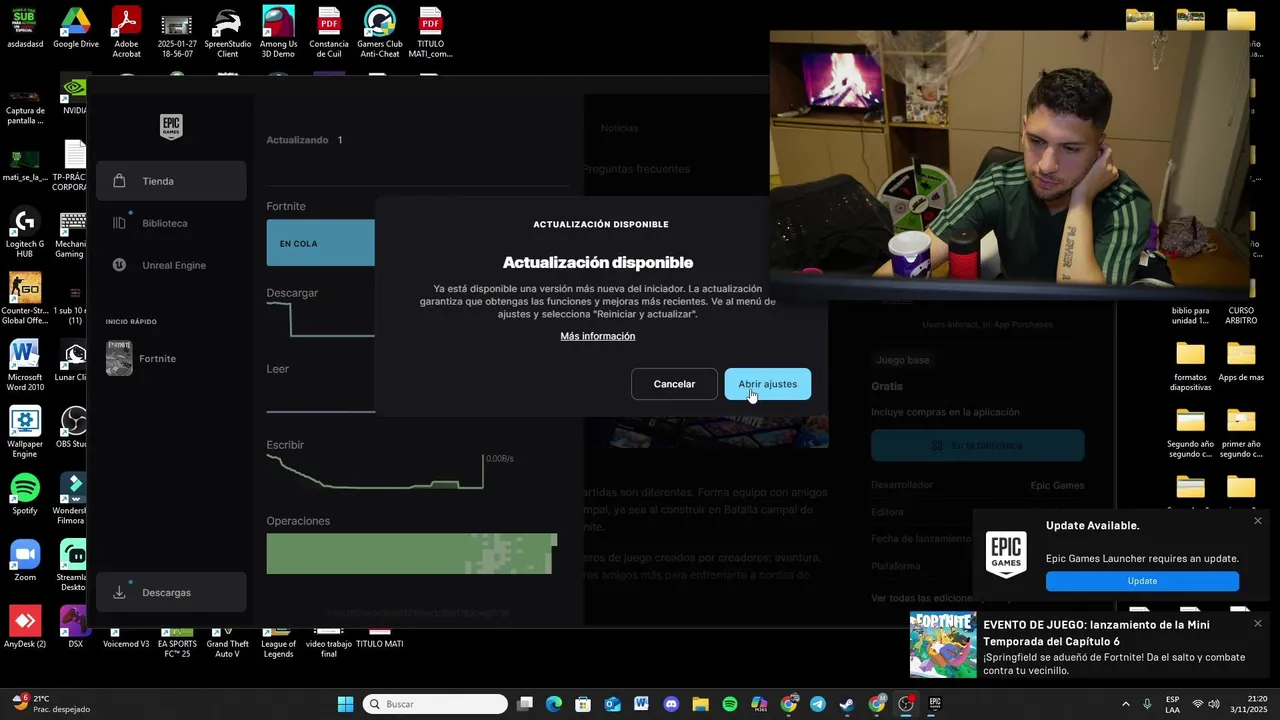Image resolution: width=1280 pixels, height=720 pixels.
Task: Click the EN COLA Fortnite download bar
Action: 320,243
